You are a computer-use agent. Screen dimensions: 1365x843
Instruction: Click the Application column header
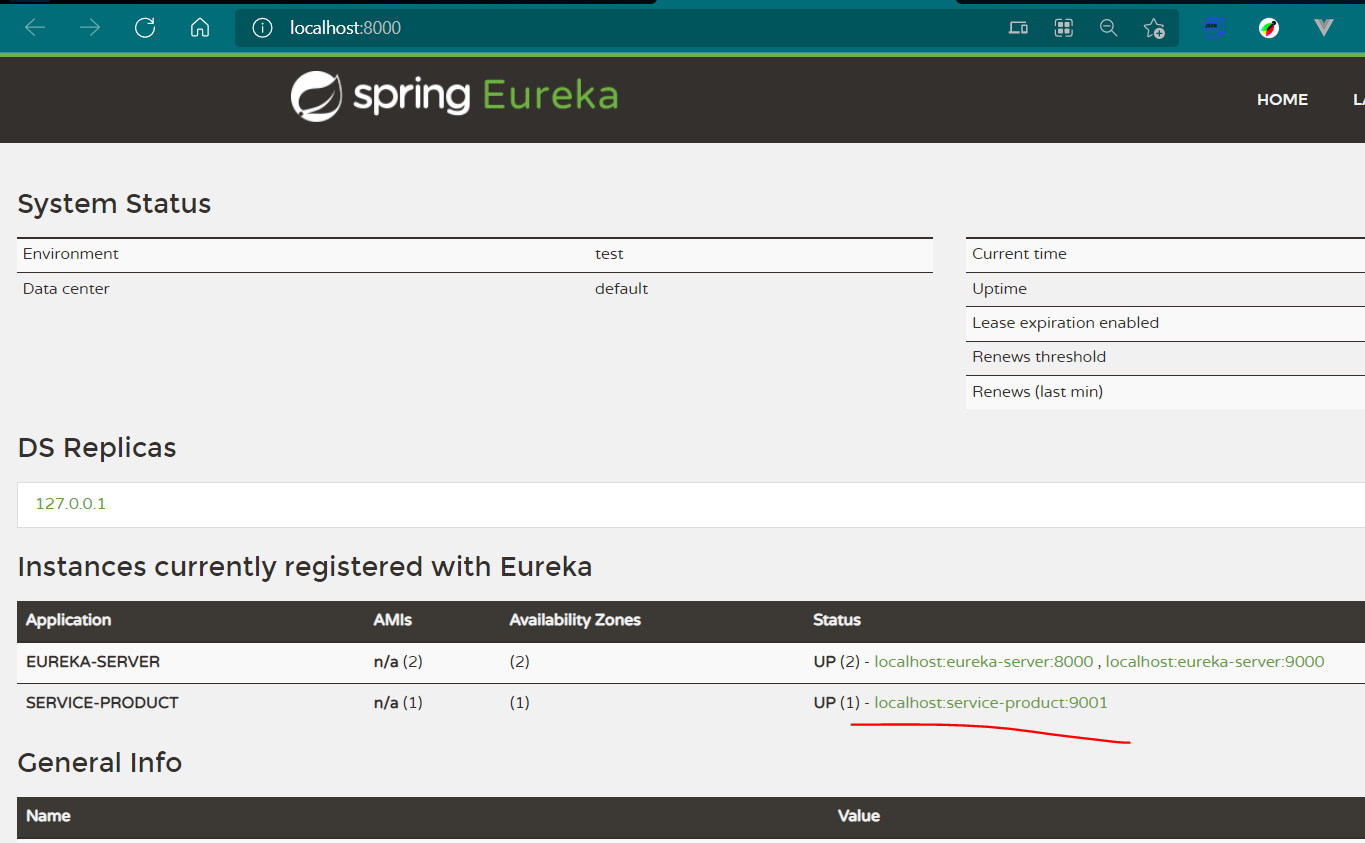(68, 620)
